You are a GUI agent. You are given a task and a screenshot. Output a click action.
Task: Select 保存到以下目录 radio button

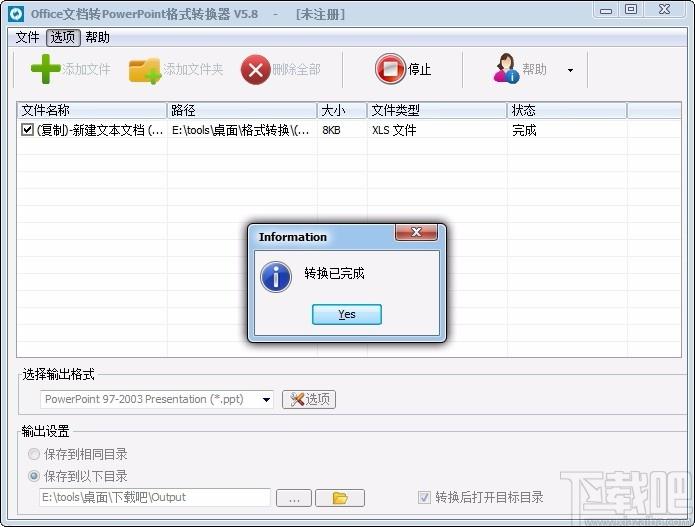pos(34,476)
